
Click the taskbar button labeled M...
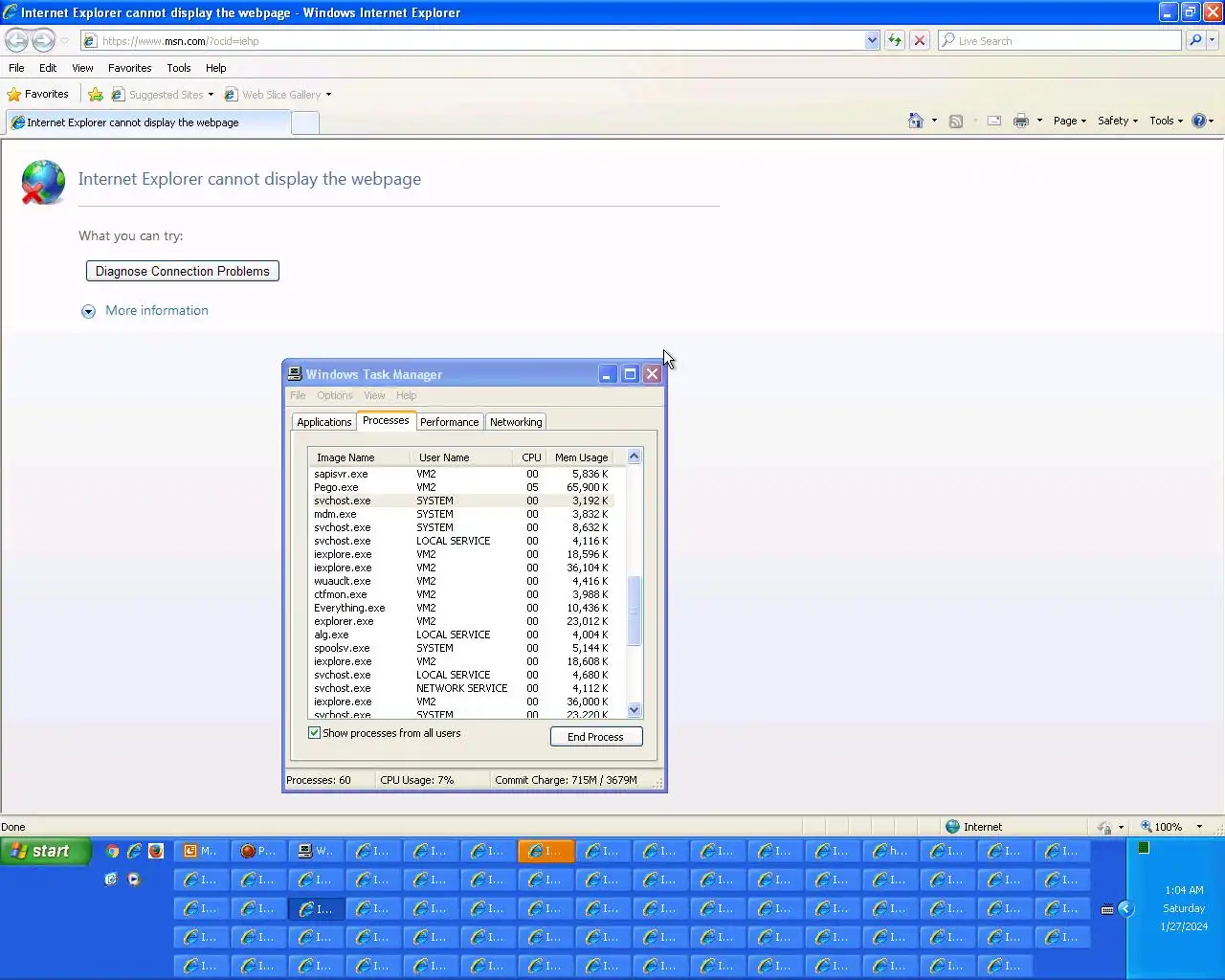coord(201,851)
